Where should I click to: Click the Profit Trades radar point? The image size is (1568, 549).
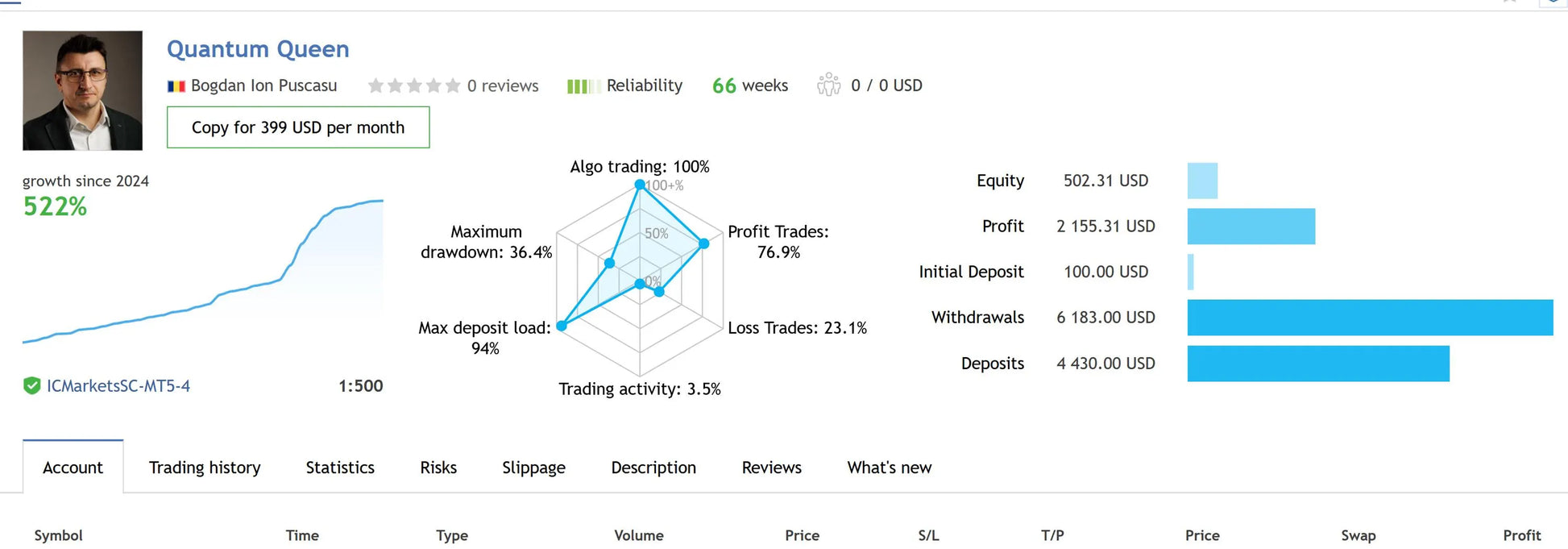pos(703,243)
